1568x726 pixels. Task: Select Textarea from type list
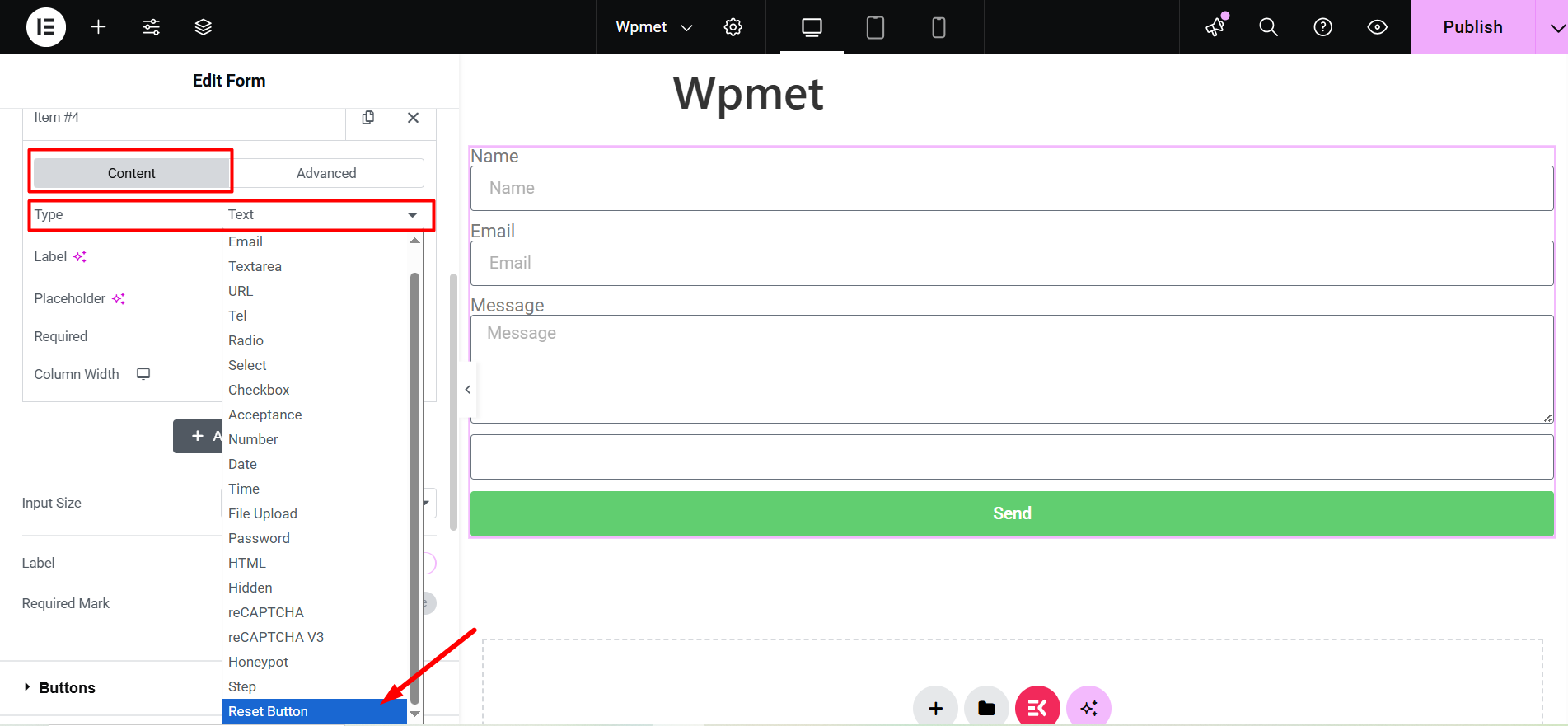click(x=315, y=266)
